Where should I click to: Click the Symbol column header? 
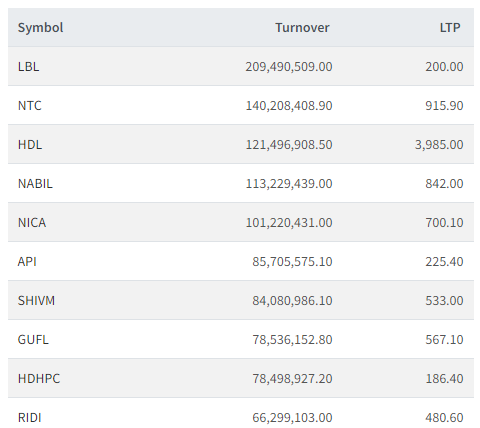tap(40, 28)
